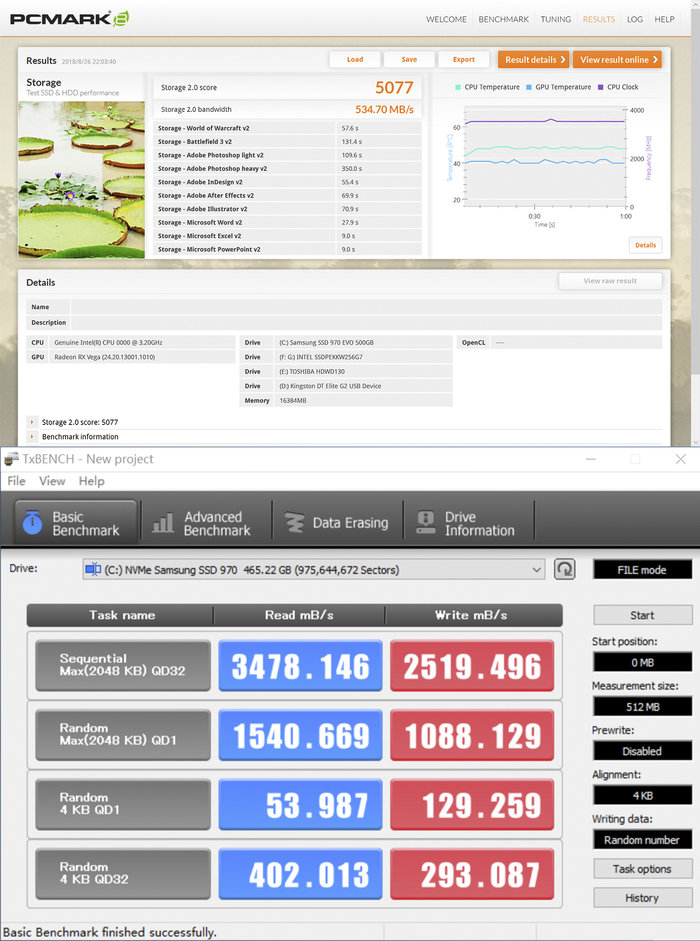700x941 pixels.
Task: Open the Task options button
Action: click(642, 869)
